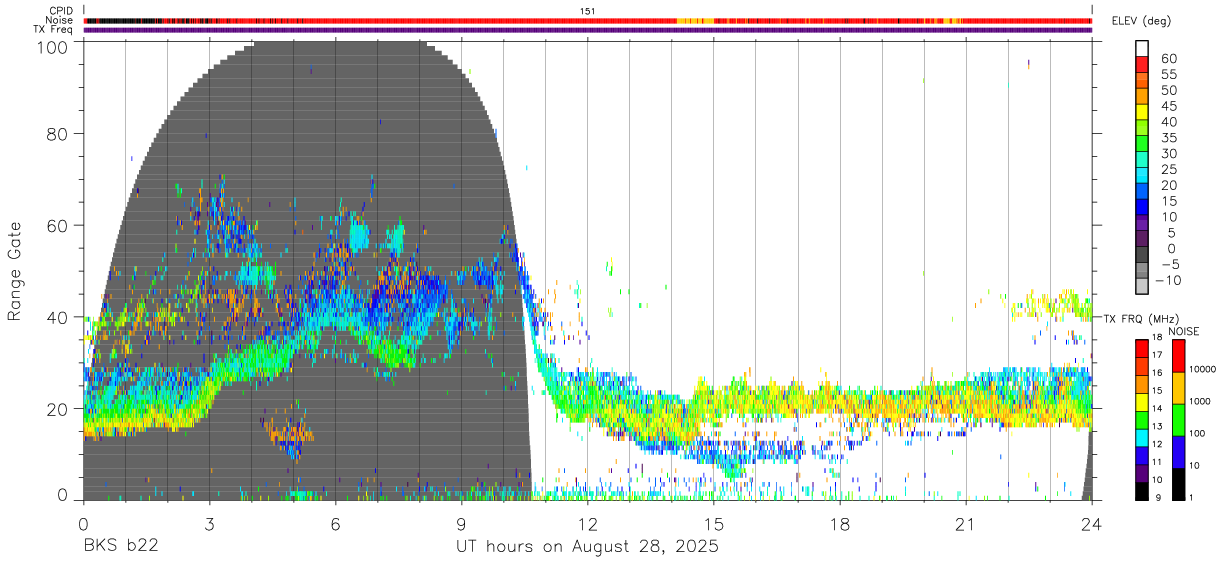Pick the green 100–1000 NOISE swatch

click(1178, 420)
